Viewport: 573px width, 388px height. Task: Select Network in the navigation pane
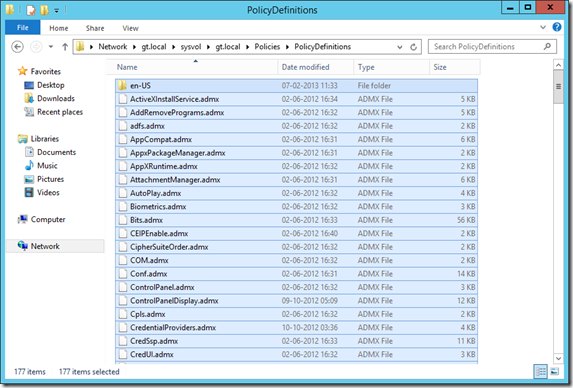pos(45,246)
